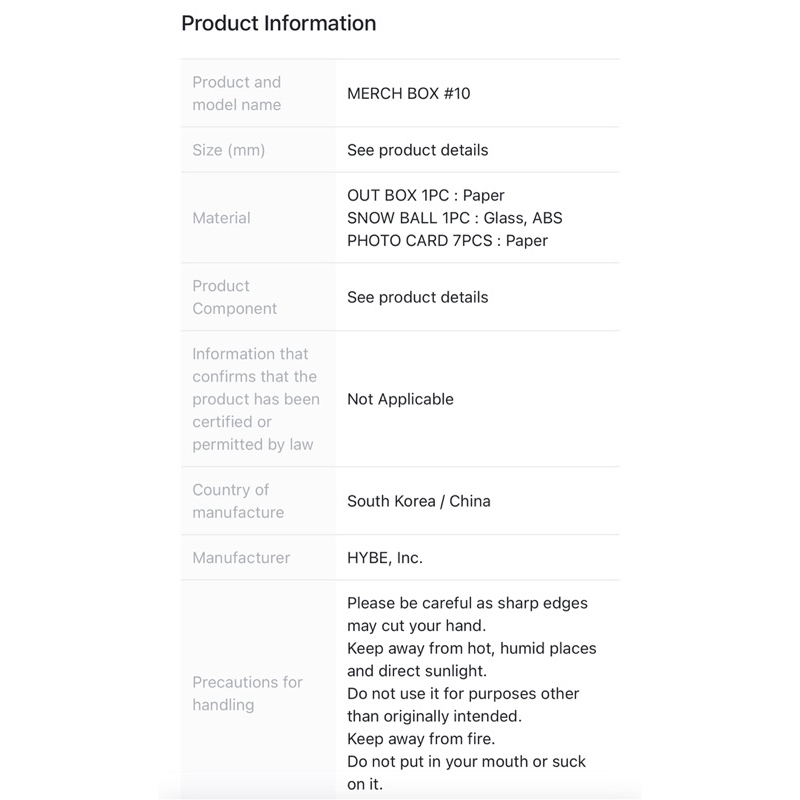This screenshot has width=800, height=800.
Task: Click the Precautions for handling label
Action: (x=247, y=693)
